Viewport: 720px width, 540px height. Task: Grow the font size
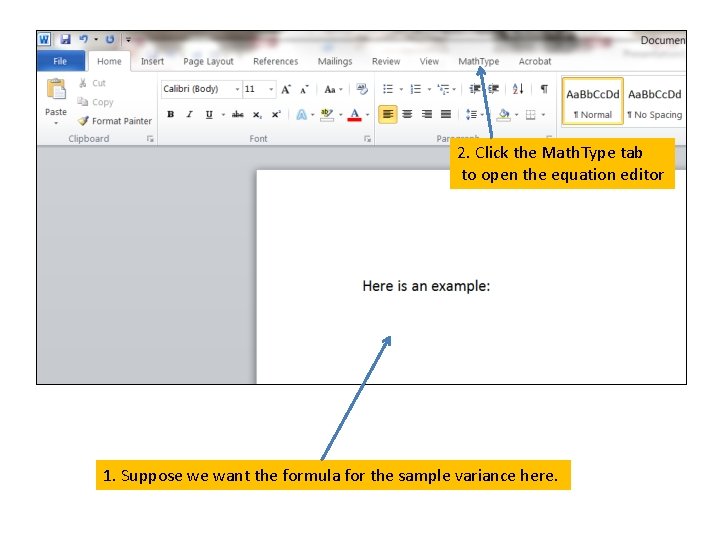click(286, 89)
